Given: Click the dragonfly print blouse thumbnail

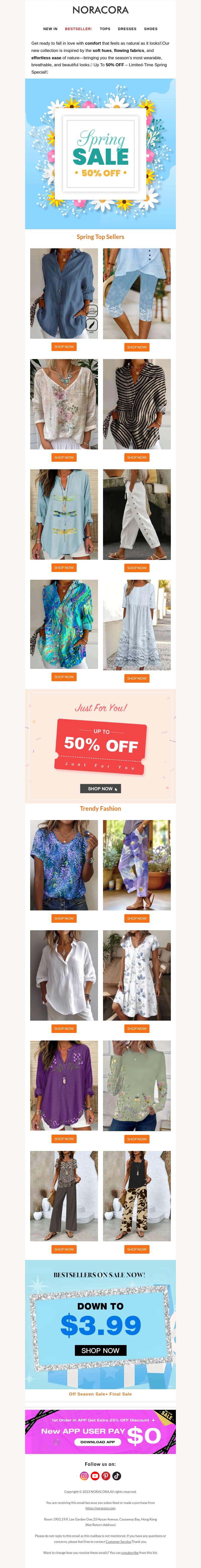Looking at the screenshot, I should pos(64,514).
